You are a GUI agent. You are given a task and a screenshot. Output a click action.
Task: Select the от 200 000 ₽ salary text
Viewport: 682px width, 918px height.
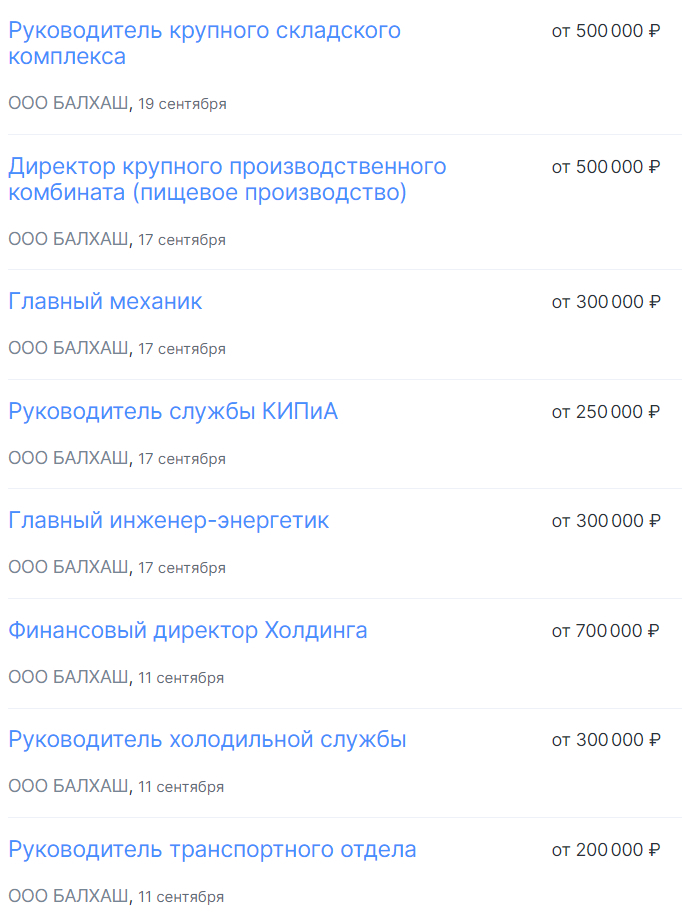[606, 850]
